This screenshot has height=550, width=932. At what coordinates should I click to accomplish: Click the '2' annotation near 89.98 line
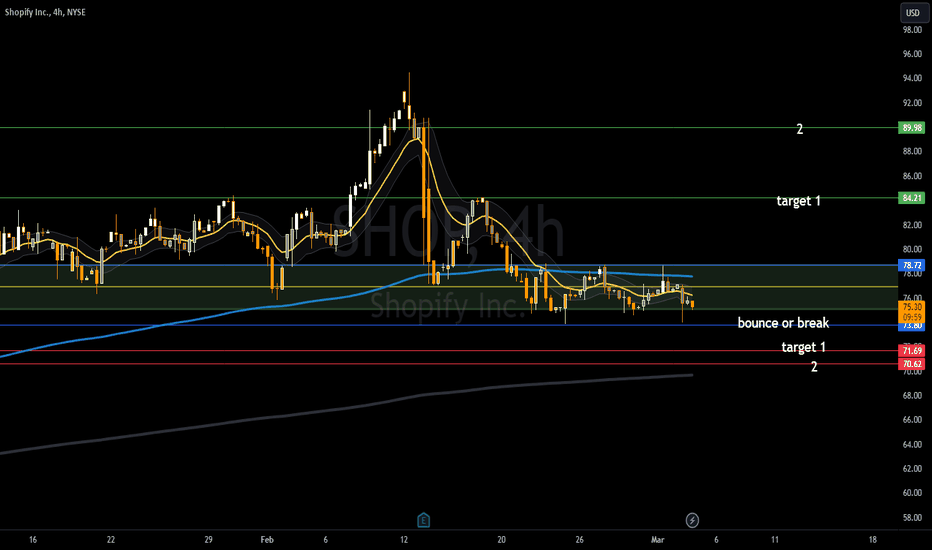point(799,129)
